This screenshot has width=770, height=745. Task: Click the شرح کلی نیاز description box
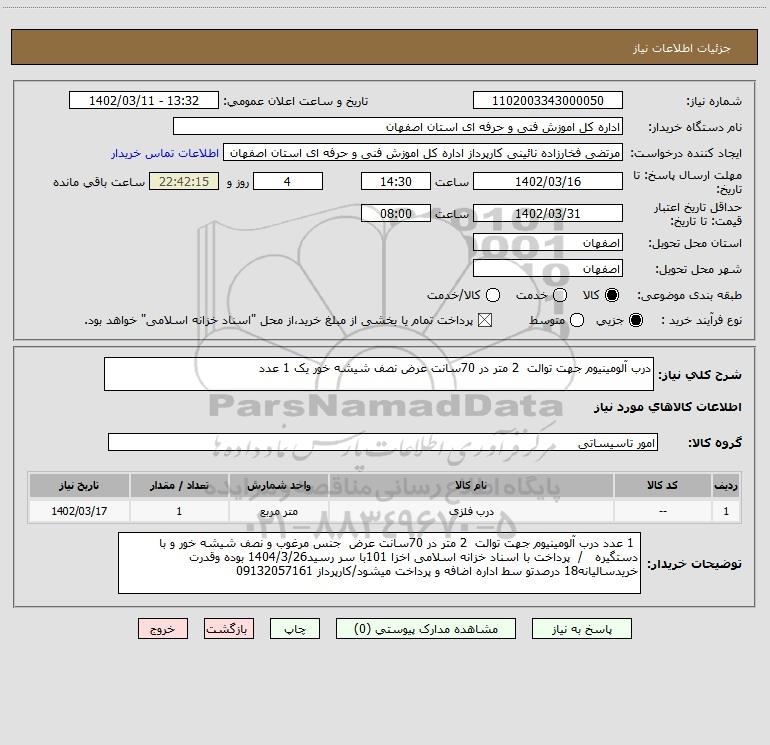coord(379,374)
